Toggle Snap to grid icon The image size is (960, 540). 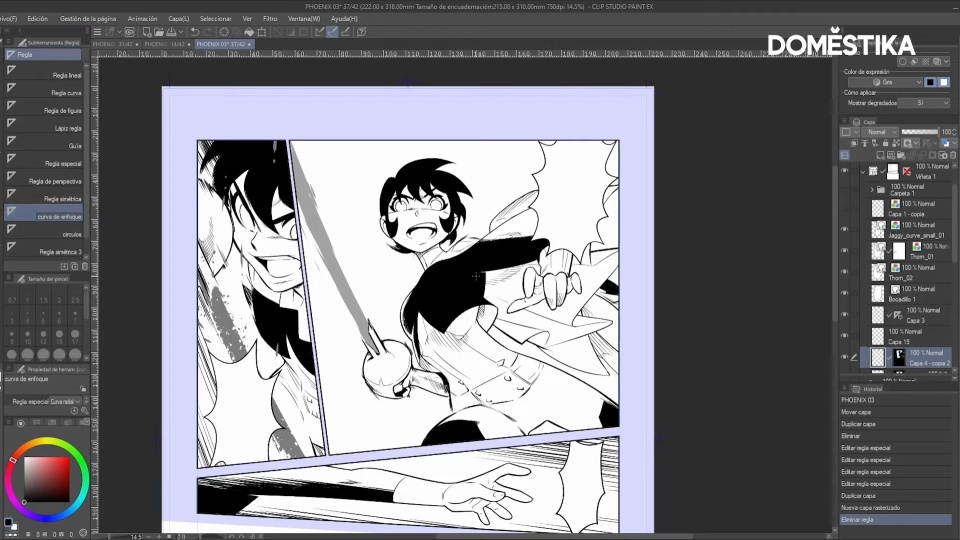click(x=345, y=32)
